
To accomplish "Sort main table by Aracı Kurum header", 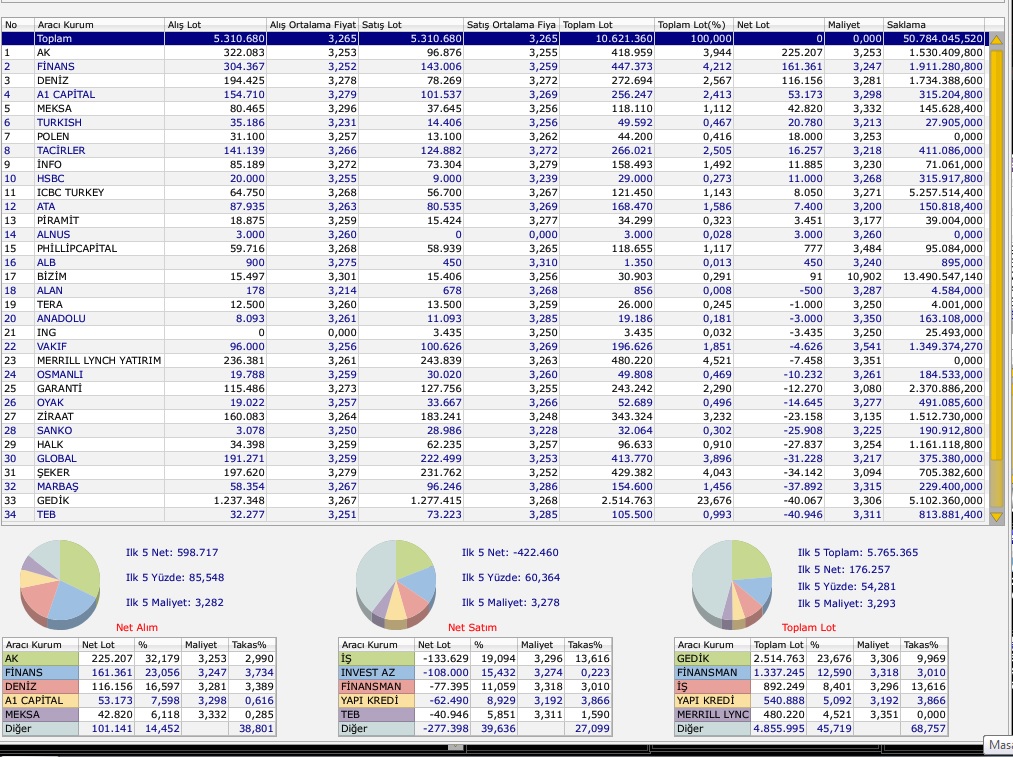I will click(x=99, y=25).
